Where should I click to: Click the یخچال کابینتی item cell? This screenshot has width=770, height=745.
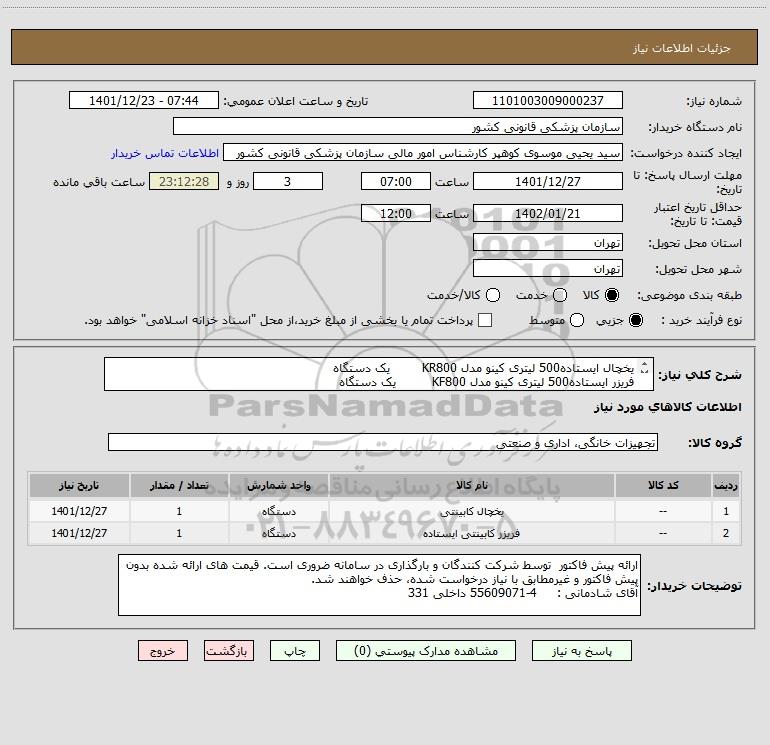(x=472, y=512)
